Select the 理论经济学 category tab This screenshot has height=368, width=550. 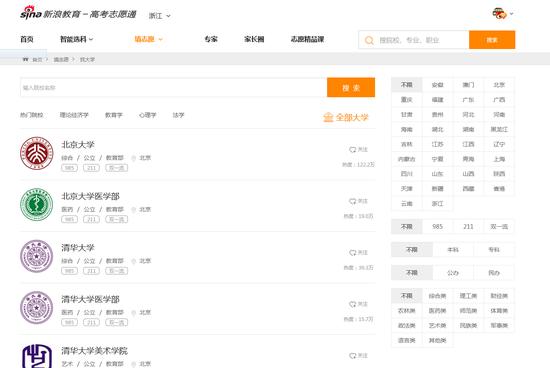pyautogui.click(x=74, y=115)
